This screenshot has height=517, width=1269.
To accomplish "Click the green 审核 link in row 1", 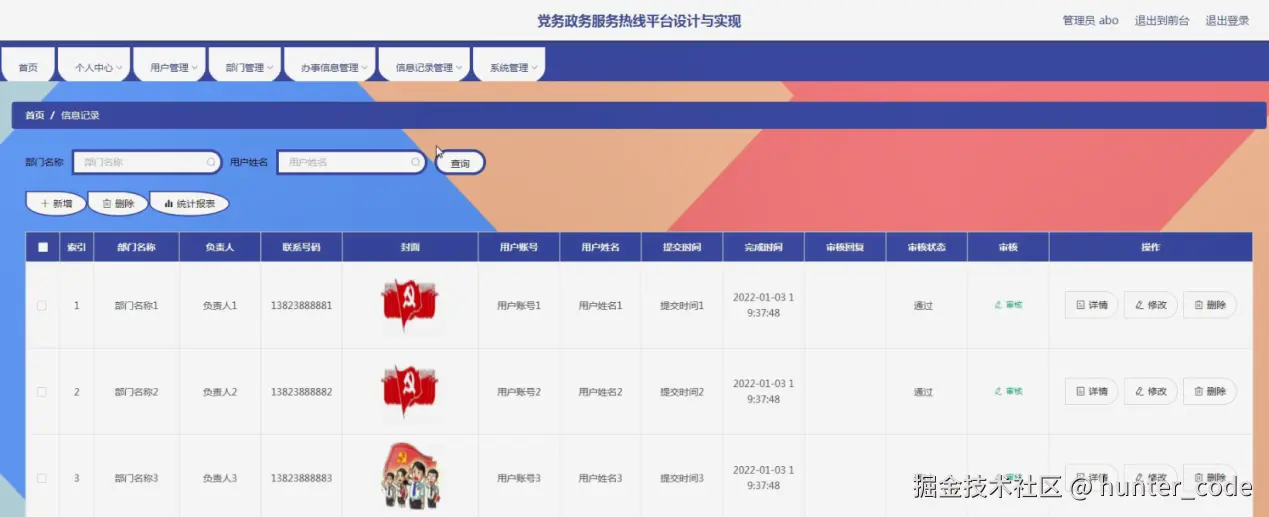I will pos(1008,305).
